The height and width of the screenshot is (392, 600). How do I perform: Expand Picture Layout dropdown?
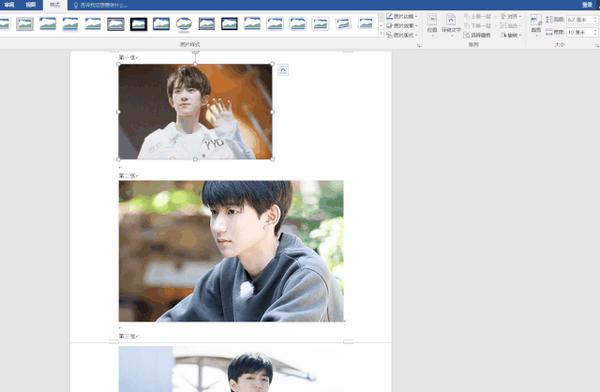(402, 35)
